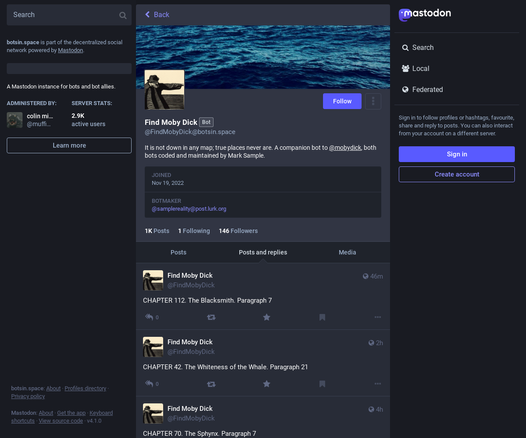
Task: Open the botsin.space About footer link
Action: (x=53, y=388)
